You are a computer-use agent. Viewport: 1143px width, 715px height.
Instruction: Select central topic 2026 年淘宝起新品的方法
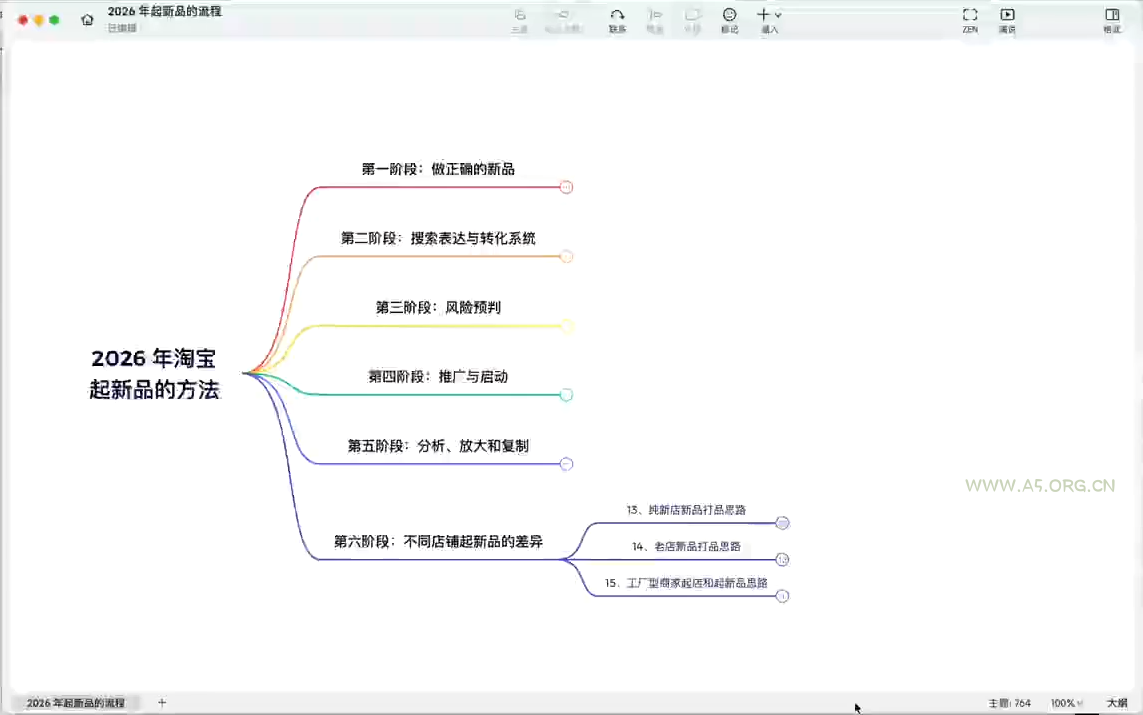154,374
